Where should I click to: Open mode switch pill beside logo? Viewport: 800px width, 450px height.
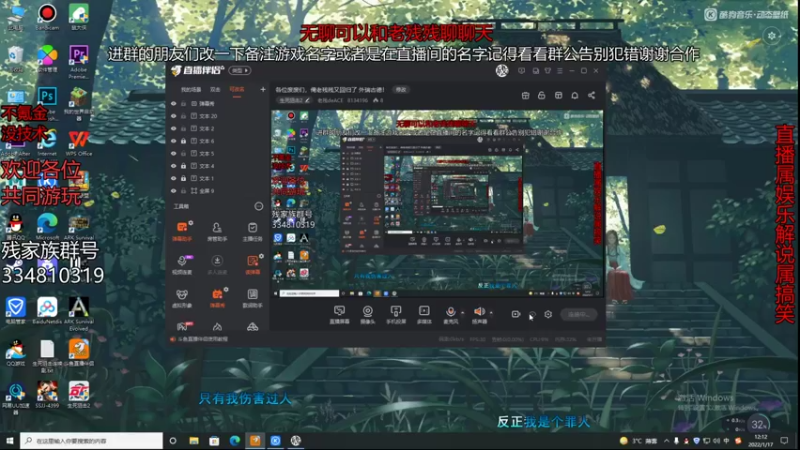240,70
